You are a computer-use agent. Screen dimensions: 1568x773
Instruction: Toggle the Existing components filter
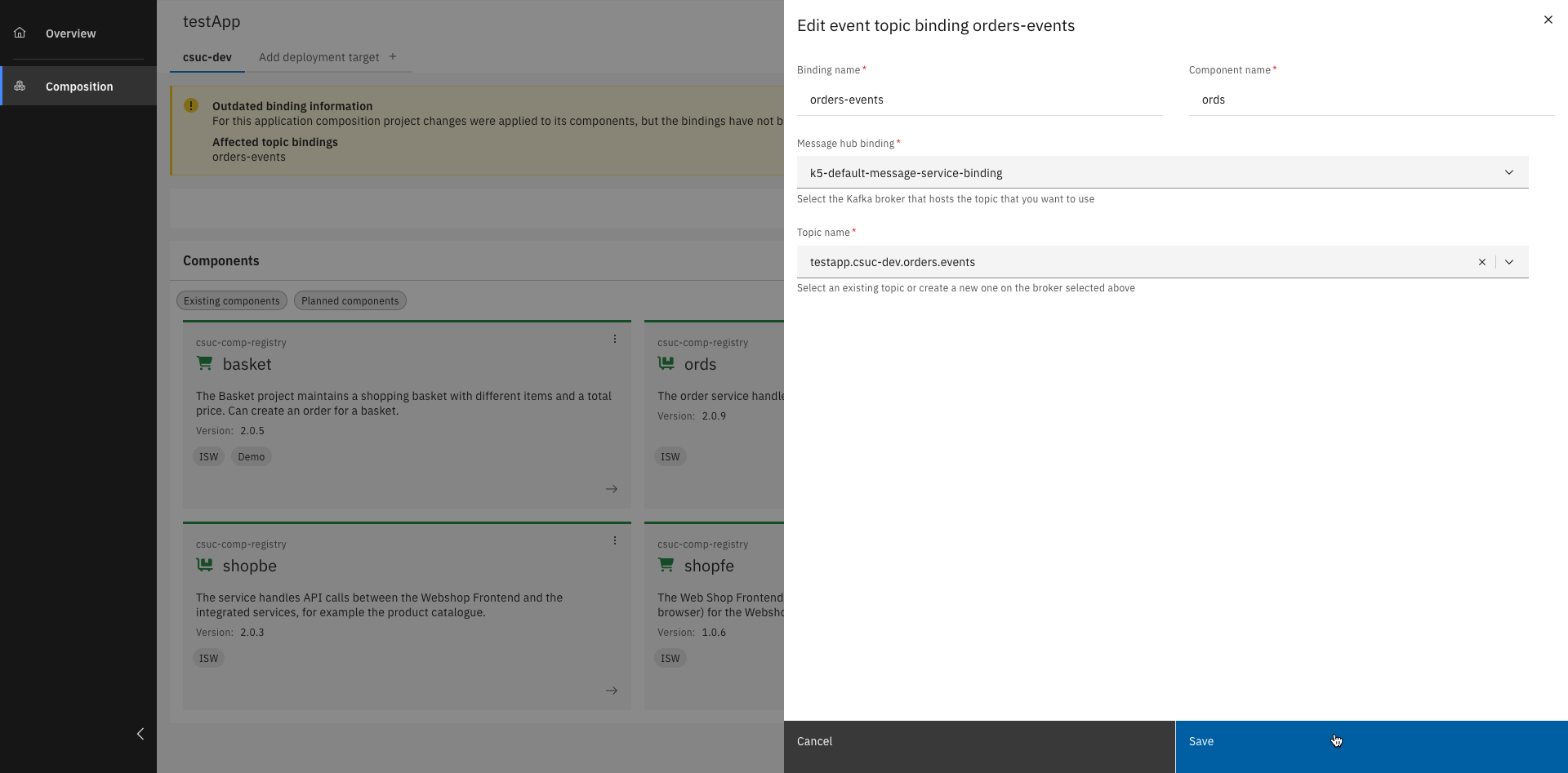click(231, 300)
